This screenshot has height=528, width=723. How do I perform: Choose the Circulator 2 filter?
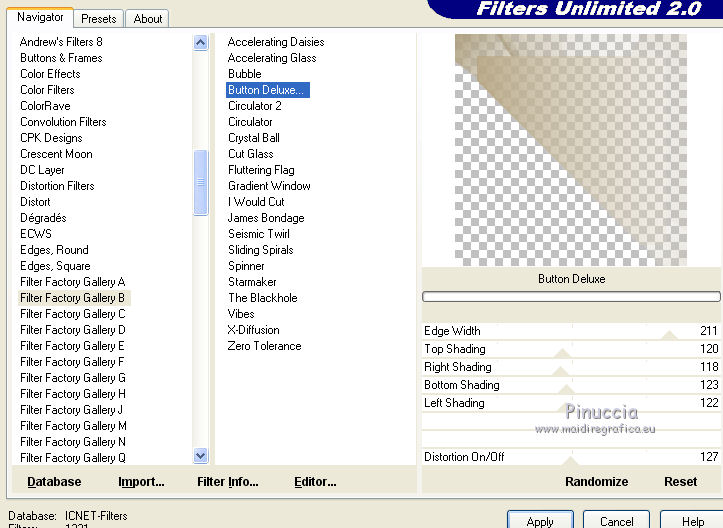[255, 106]
